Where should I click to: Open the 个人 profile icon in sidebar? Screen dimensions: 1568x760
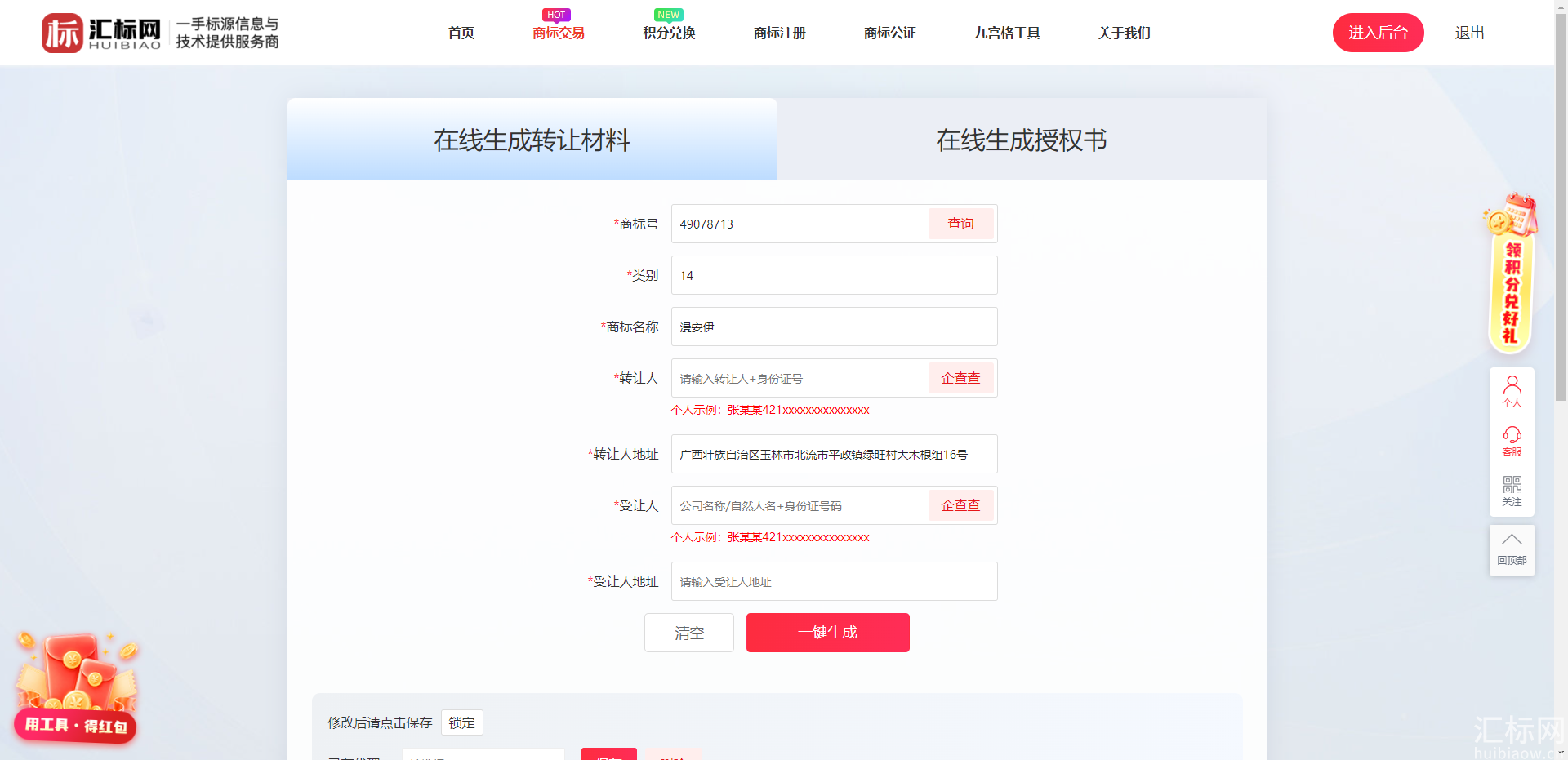point(1512,392)
